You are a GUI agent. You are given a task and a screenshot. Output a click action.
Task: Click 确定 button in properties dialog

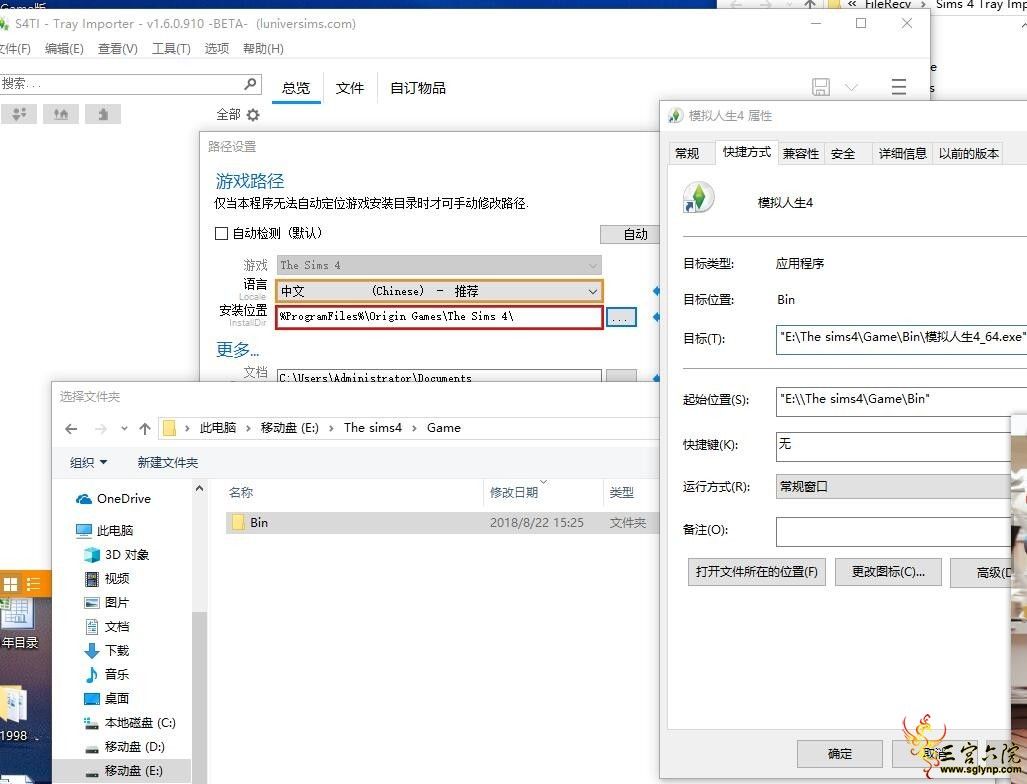click(x=840, y=754)
